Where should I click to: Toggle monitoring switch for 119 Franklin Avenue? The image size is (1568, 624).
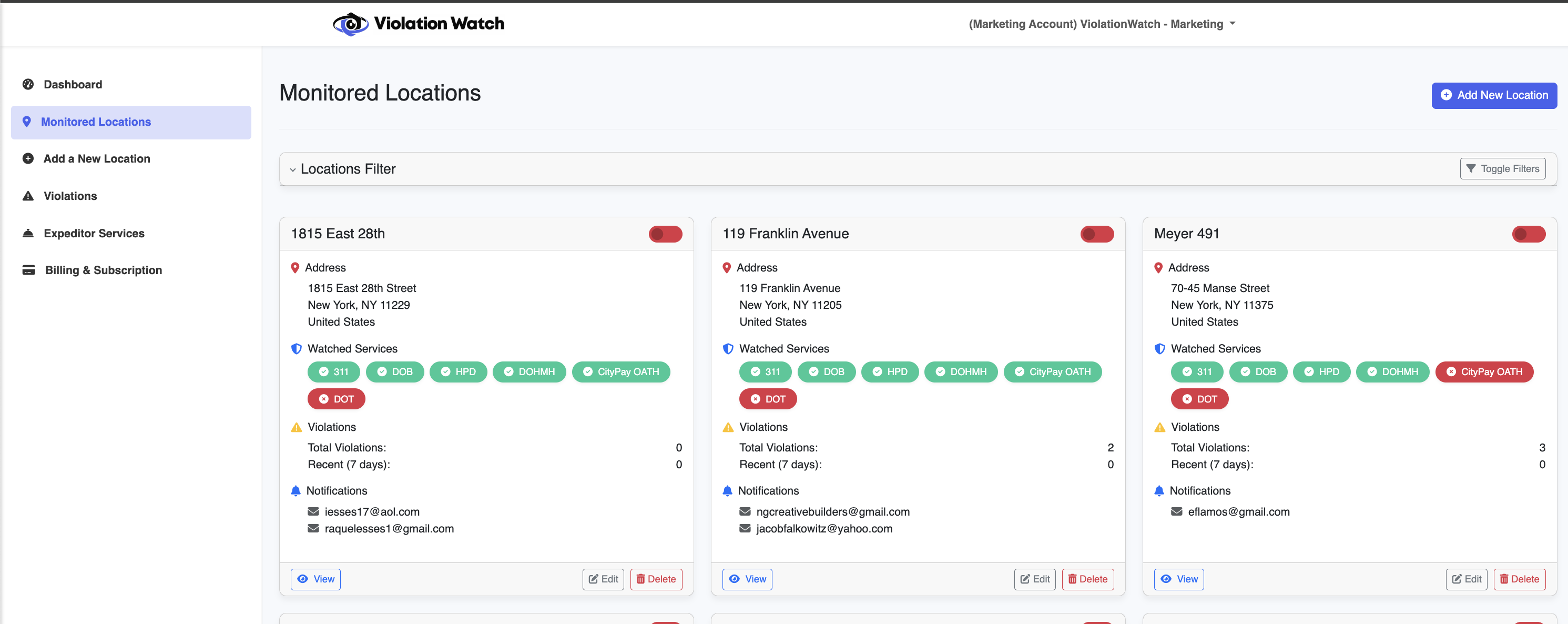coord(1097,234)
